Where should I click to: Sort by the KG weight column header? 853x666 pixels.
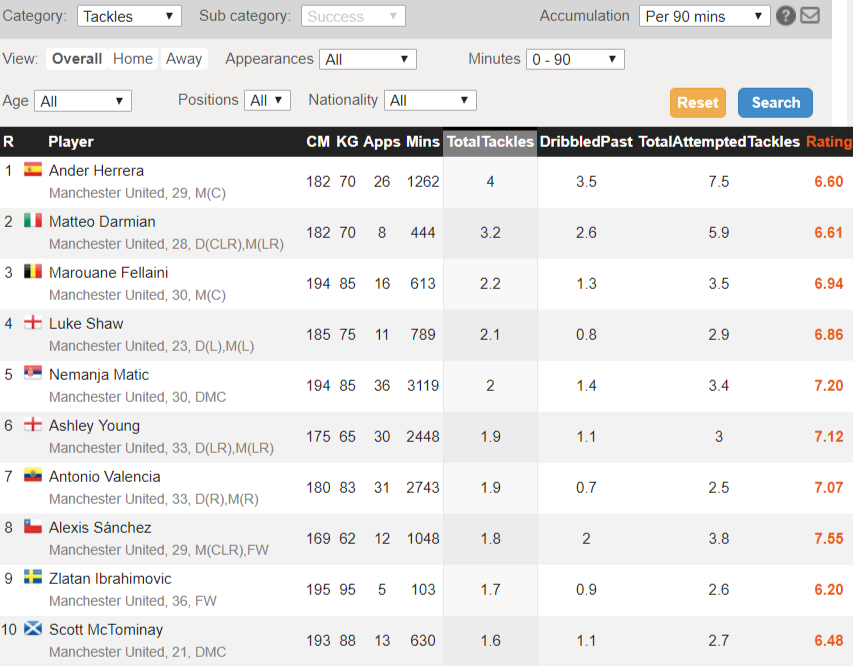(347, 142)
